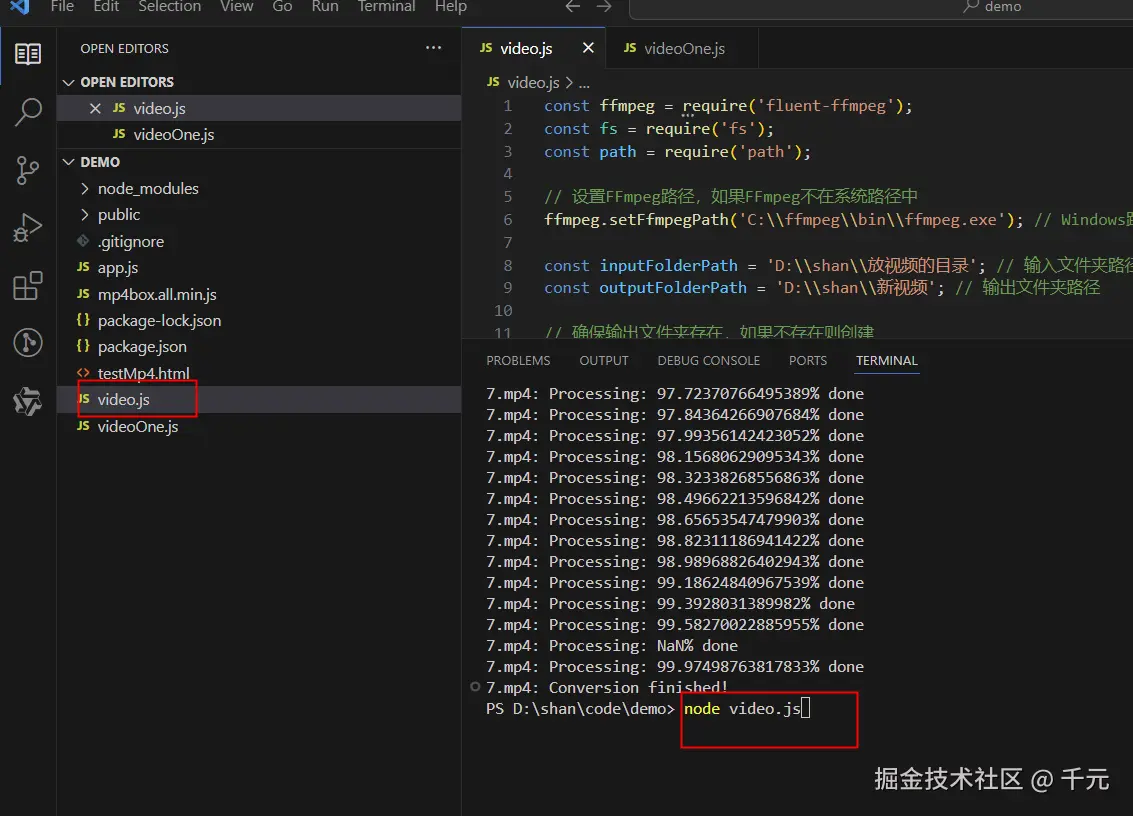Switch to the PROBLEMS panel tab

[518, 361]
